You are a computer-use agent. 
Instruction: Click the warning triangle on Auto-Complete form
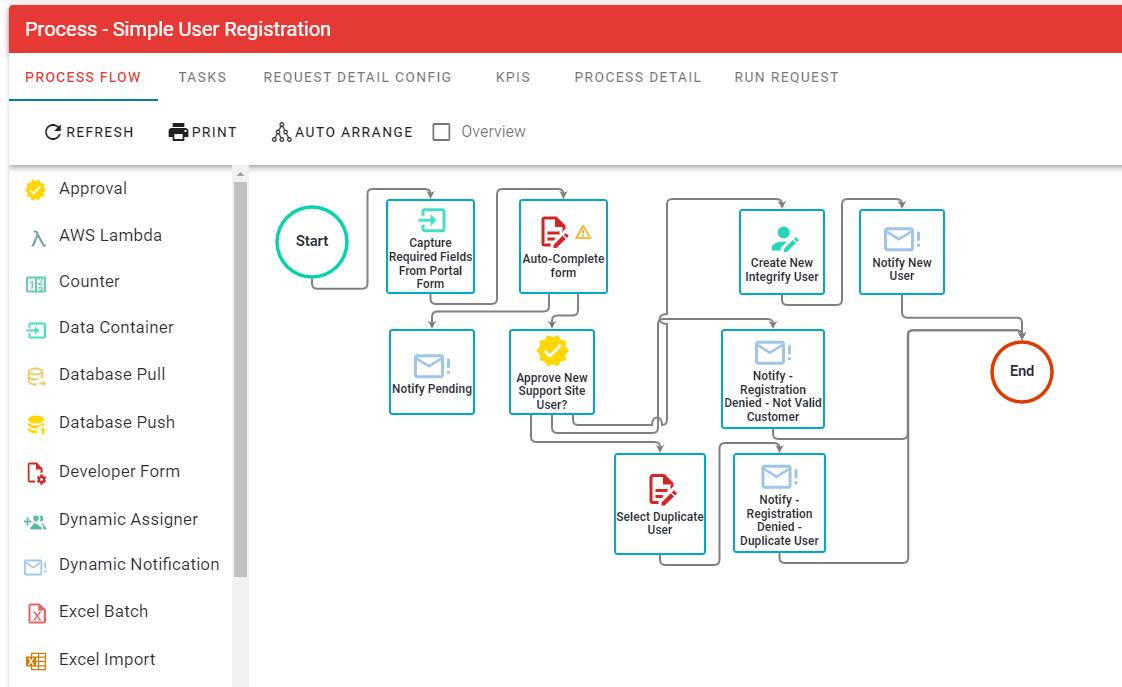click(x=583, y=232)
